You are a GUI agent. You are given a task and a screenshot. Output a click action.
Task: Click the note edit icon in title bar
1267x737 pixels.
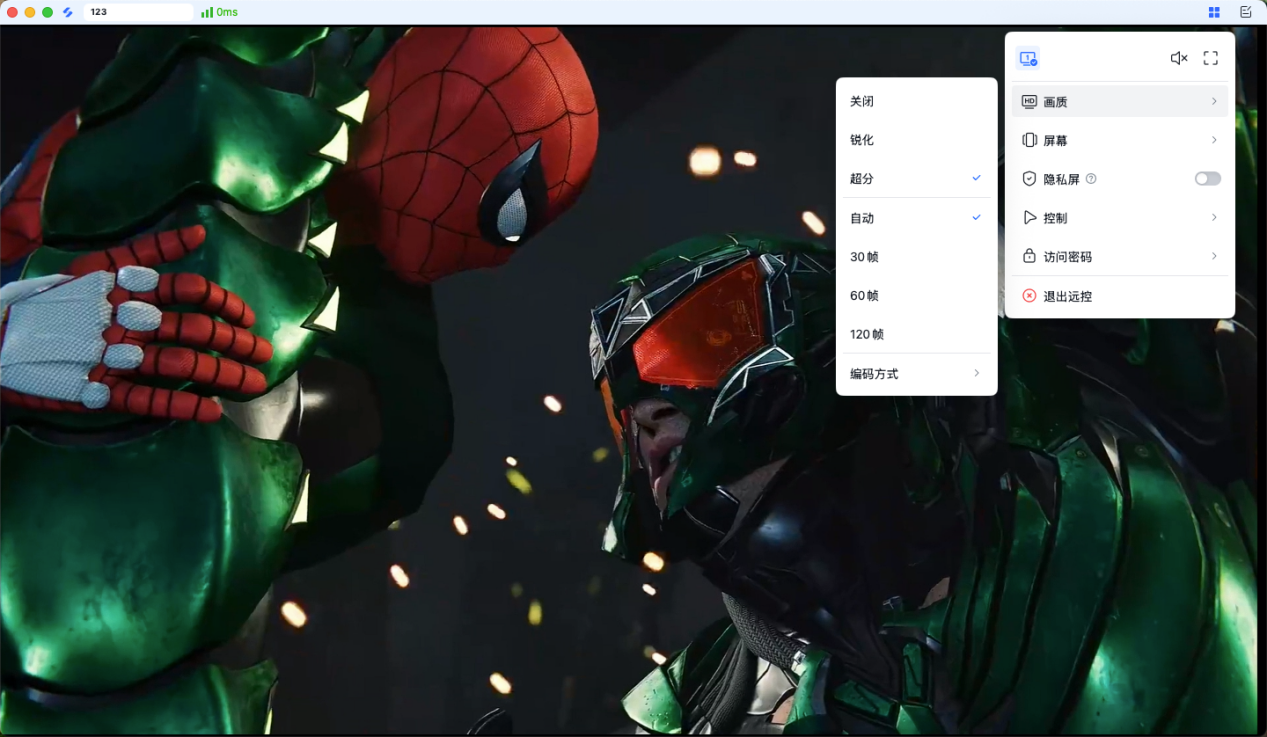pyautogui.click(x=1245, y=12)
